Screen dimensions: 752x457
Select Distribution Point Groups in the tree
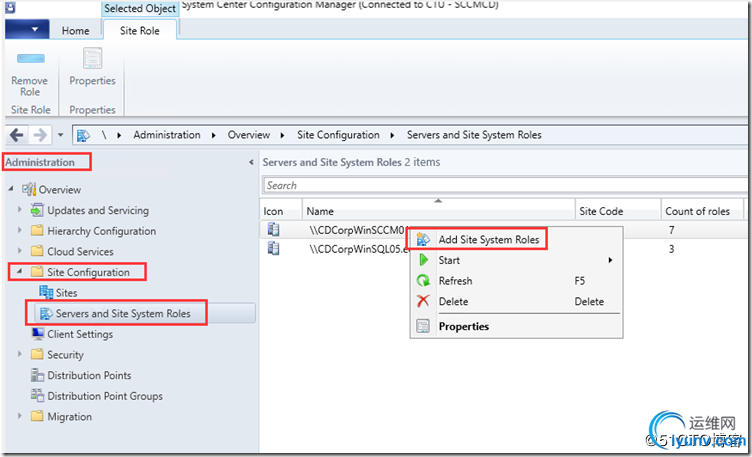click(x=105, y=396)
